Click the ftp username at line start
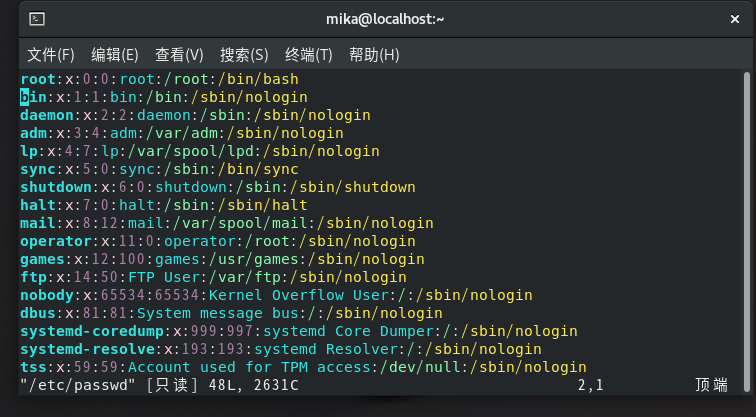Screen dimensions: 756x417 [34, 277]
